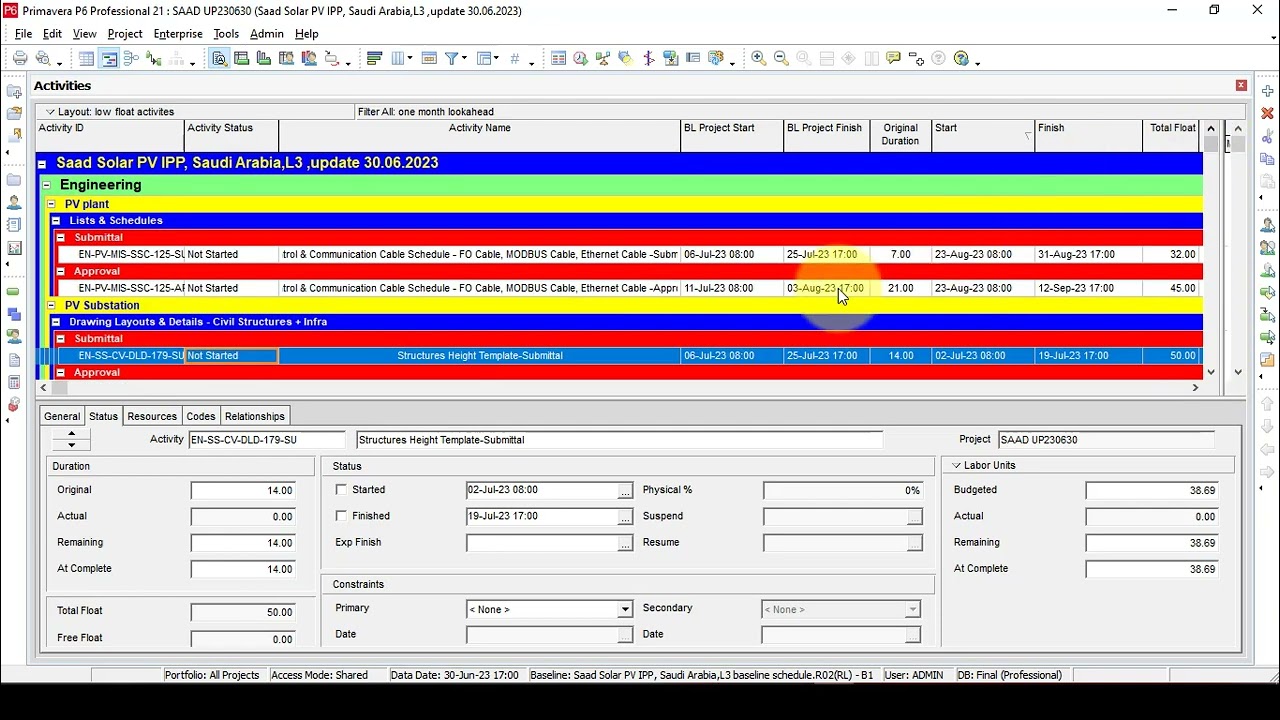Click the activity table vertical scrollbar down arrow

[x=1211, y=372]
